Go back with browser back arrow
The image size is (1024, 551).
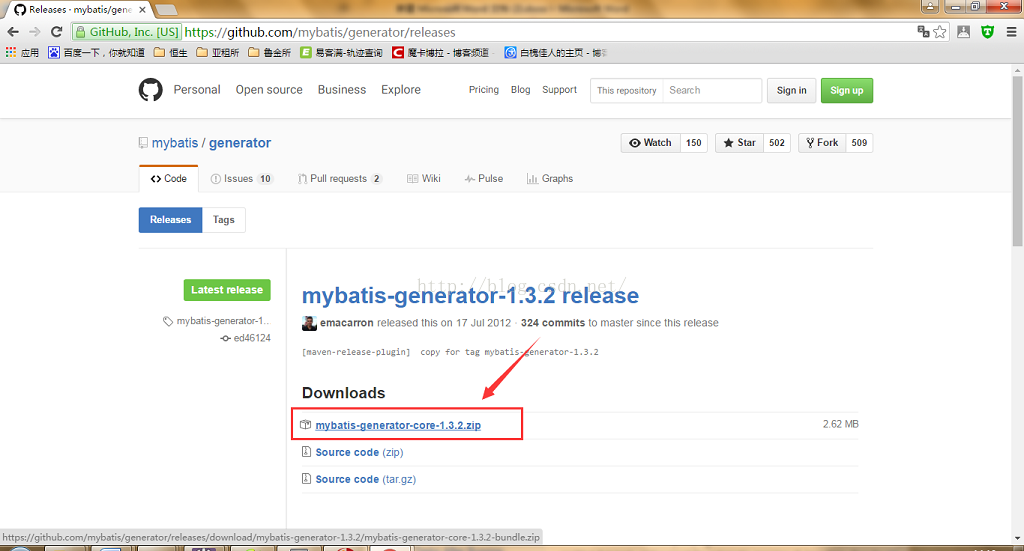(13, 32)
